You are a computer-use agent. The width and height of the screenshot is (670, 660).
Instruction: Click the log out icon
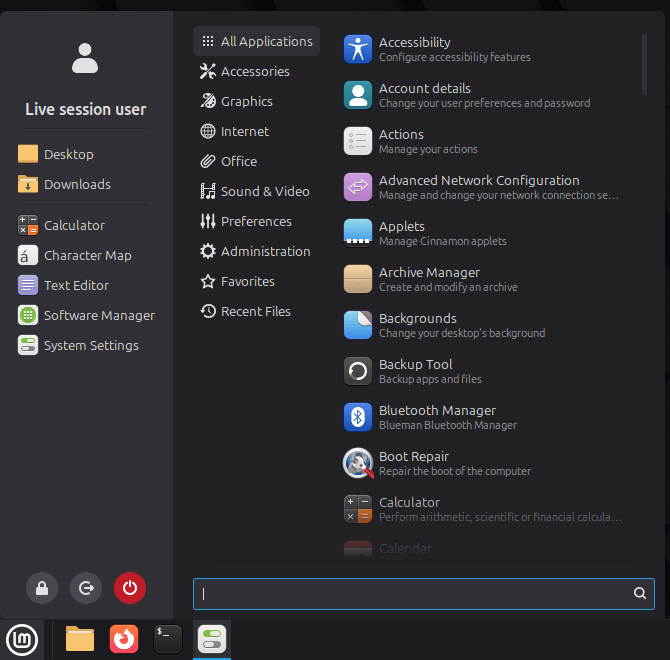(86, 589)
